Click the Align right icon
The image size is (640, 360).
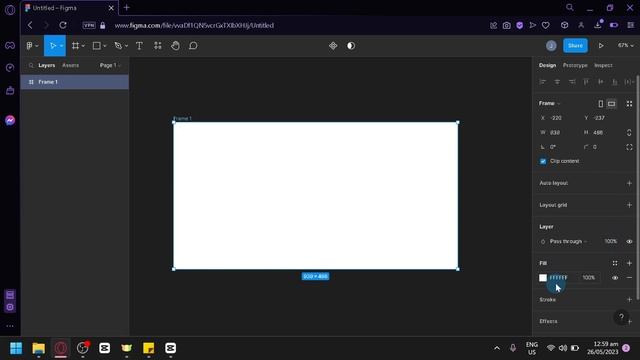[x=572, y=82]
